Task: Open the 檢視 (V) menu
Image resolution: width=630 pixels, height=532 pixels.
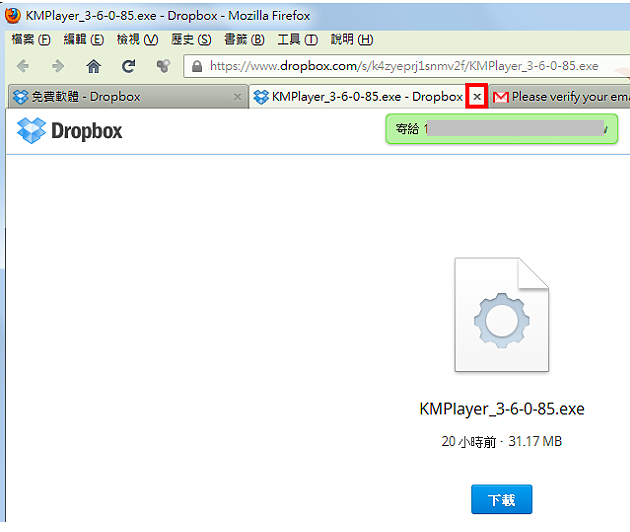Action: [137, 39]
